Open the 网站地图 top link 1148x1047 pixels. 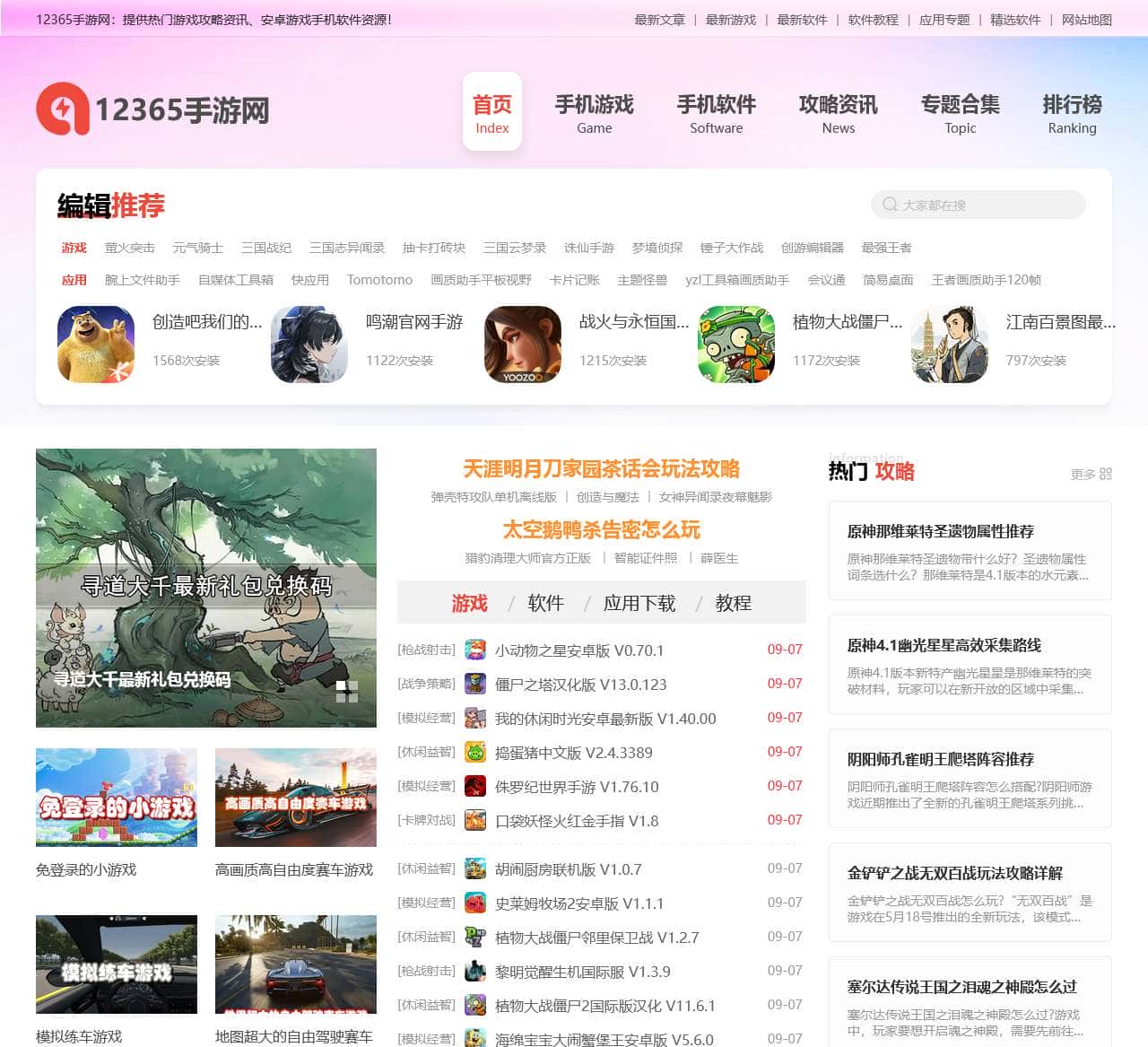tap(1087, 20)
